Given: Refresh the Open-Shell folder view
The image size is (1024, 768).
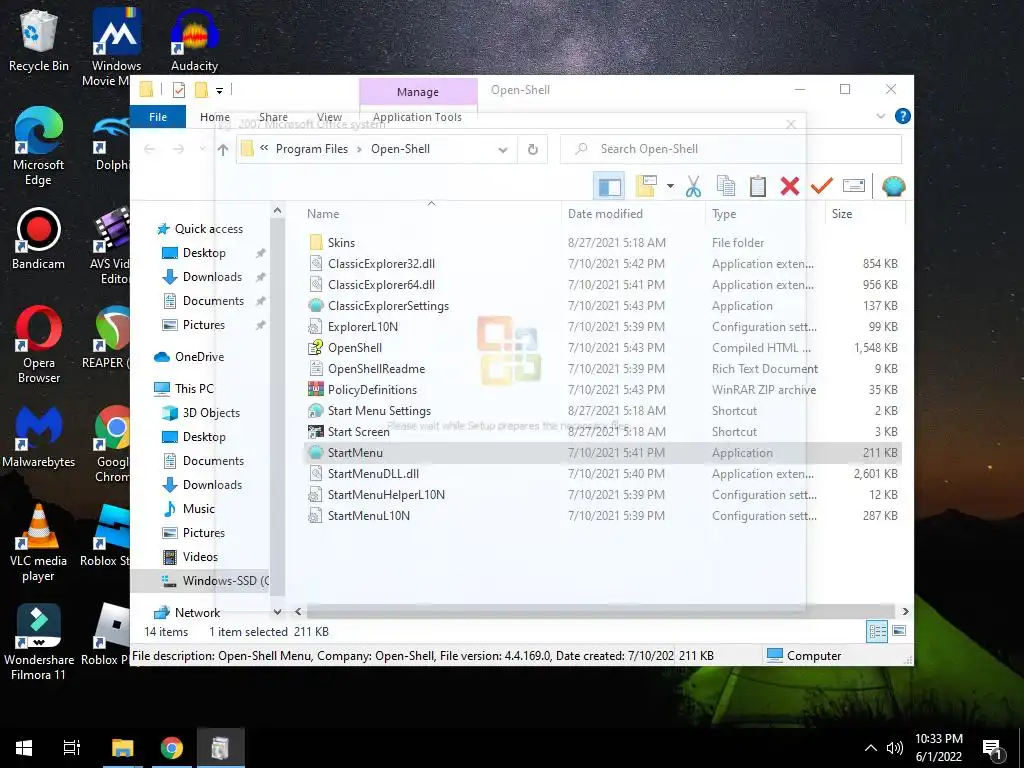Looking at the screenshot, I should tap(532, 150).
